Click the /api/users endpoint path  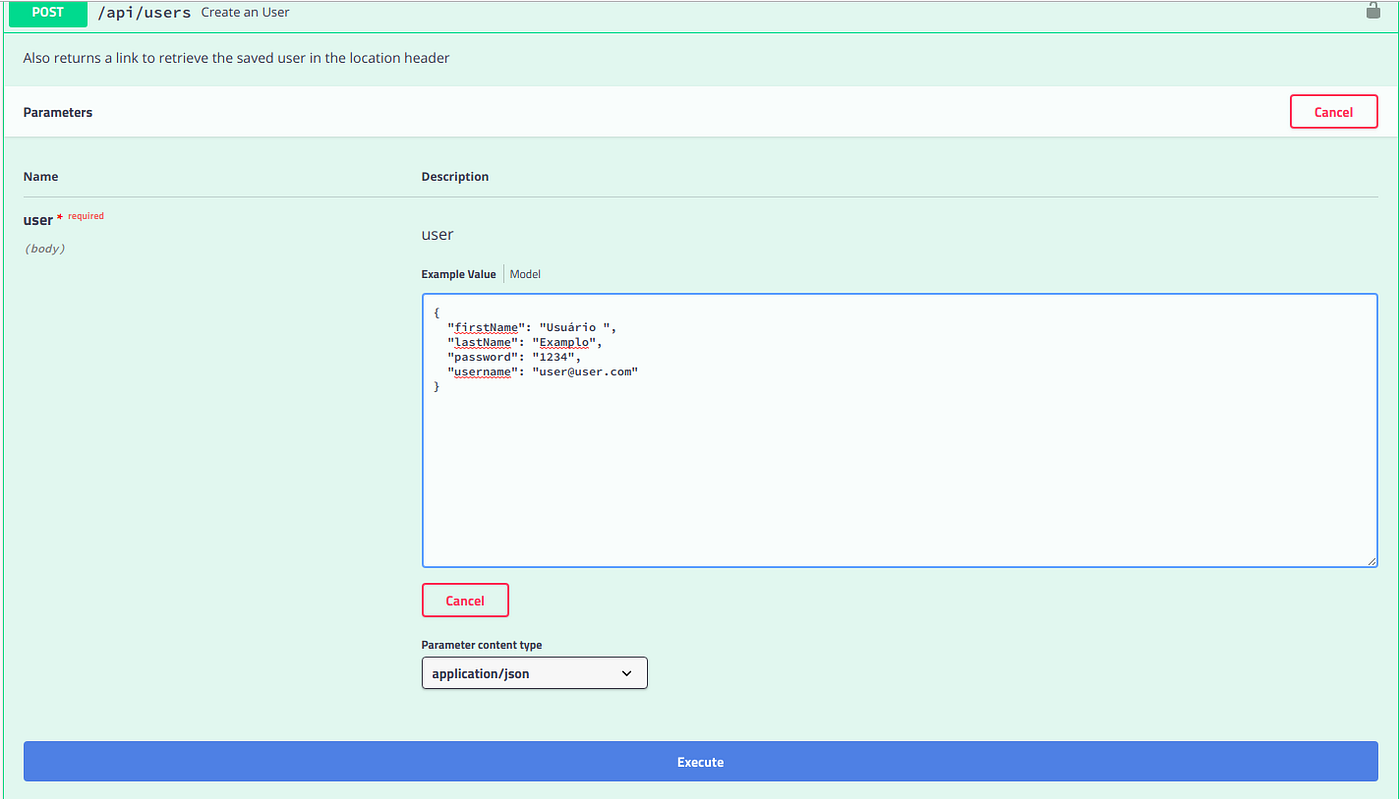tap(144, 12)
